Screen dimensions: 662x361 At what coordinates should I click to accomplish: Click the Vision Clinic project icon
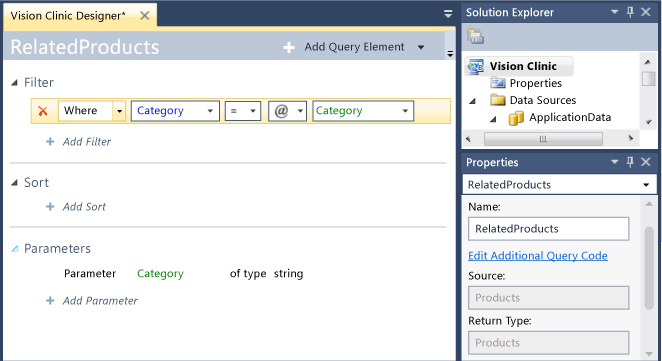476,66
